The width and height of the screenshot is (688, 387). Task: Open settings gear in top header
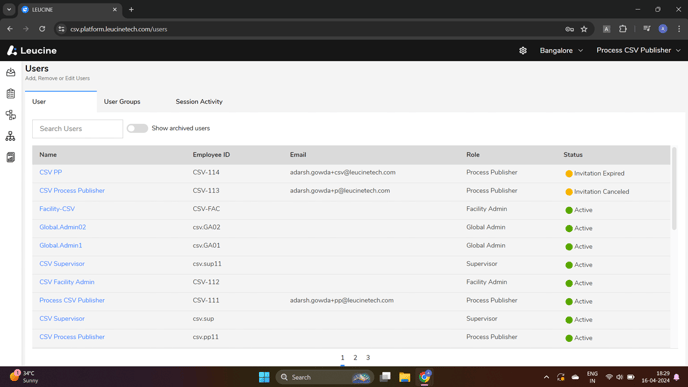[x=523, y=50]
